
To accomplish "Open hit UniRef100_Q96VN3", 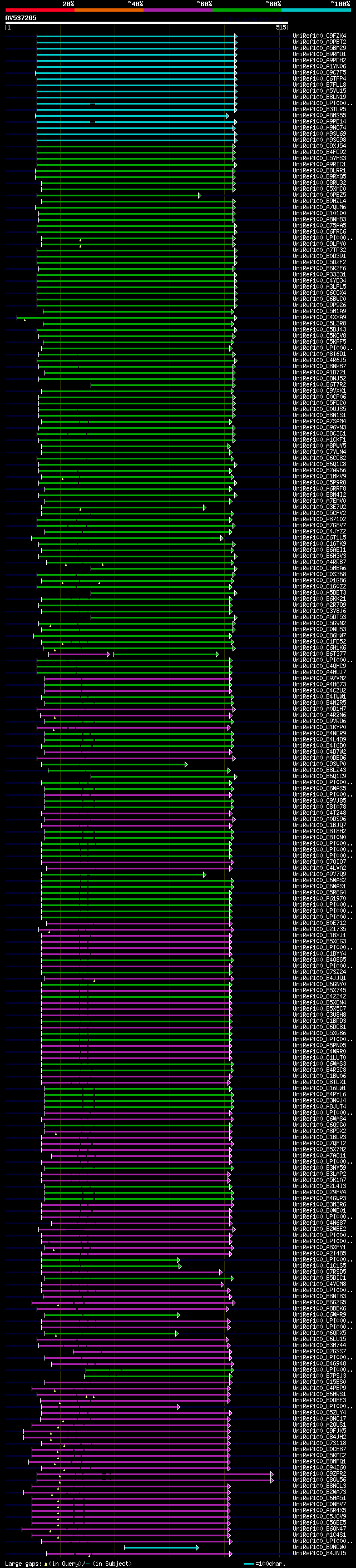I will click(319, 428).
